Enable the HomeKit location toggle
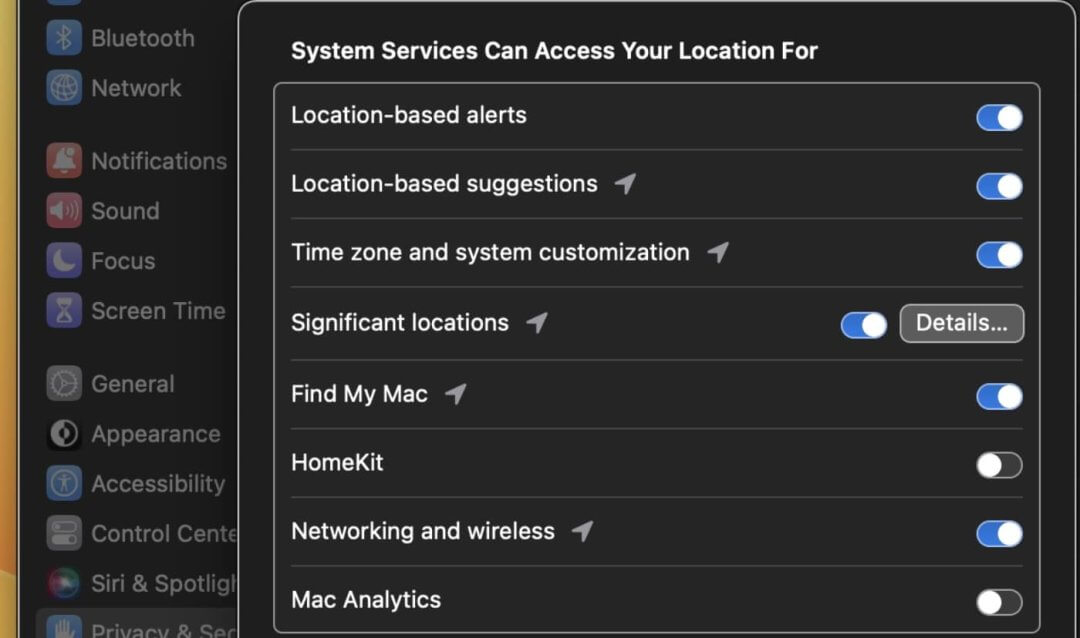Viewport: 1080px width, 638px height. point(999,465)
